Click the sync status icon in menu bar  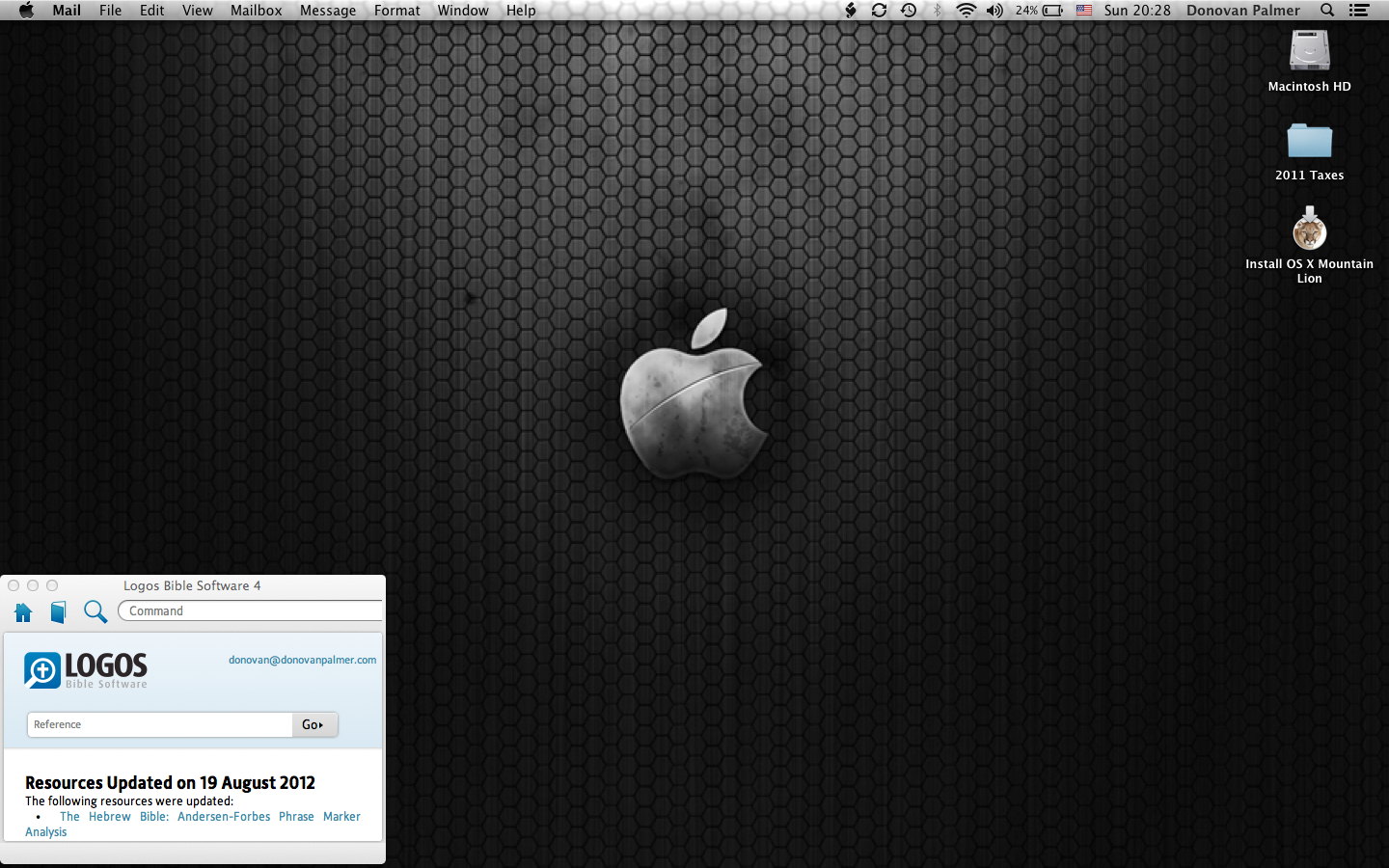pos(879,11)
